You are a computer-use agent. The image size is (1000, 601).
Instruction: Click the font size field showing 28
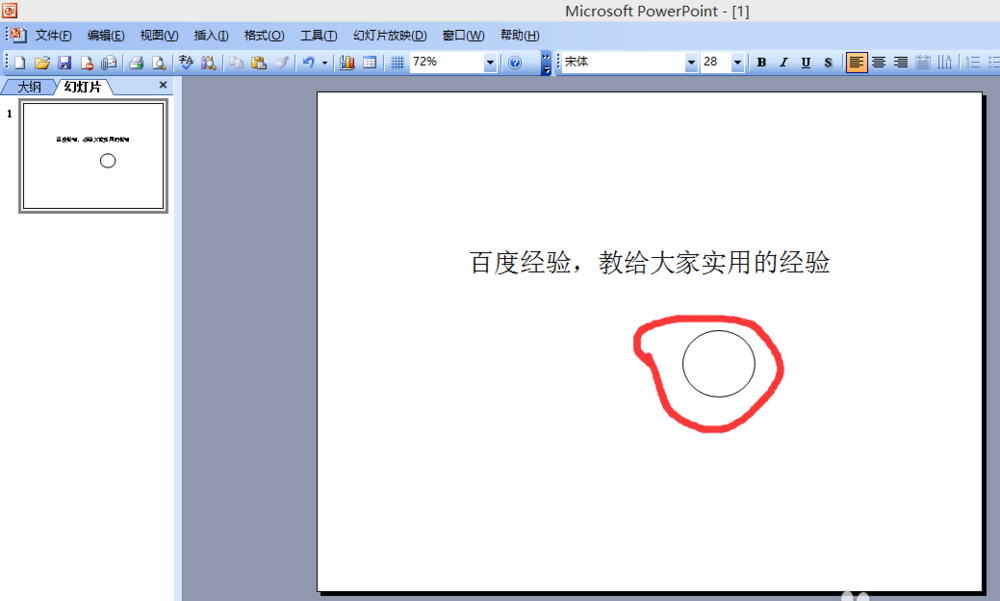716,63
